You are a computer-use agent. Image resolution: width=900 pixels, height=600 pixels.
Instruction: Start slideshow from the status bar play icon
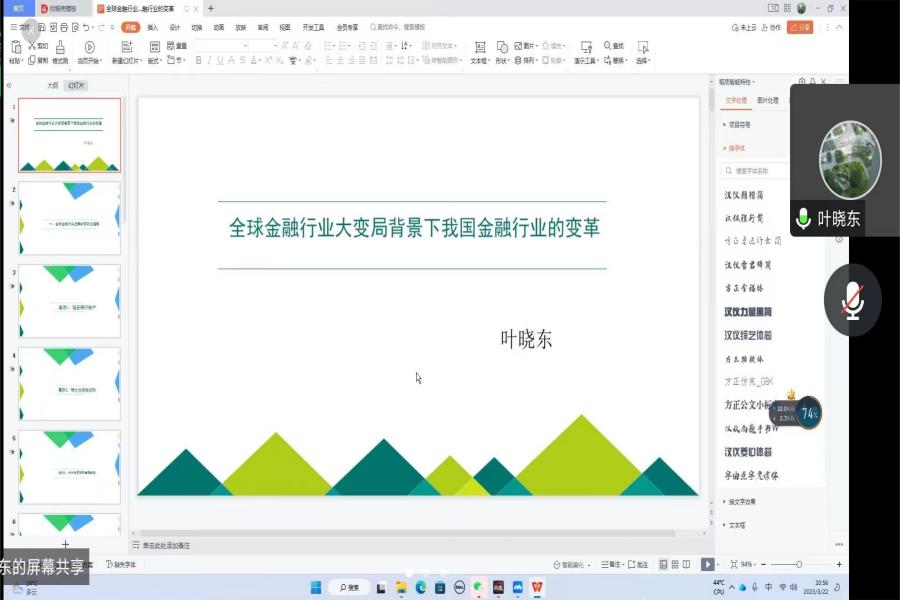pyautogui.click(x=707, y=564)
